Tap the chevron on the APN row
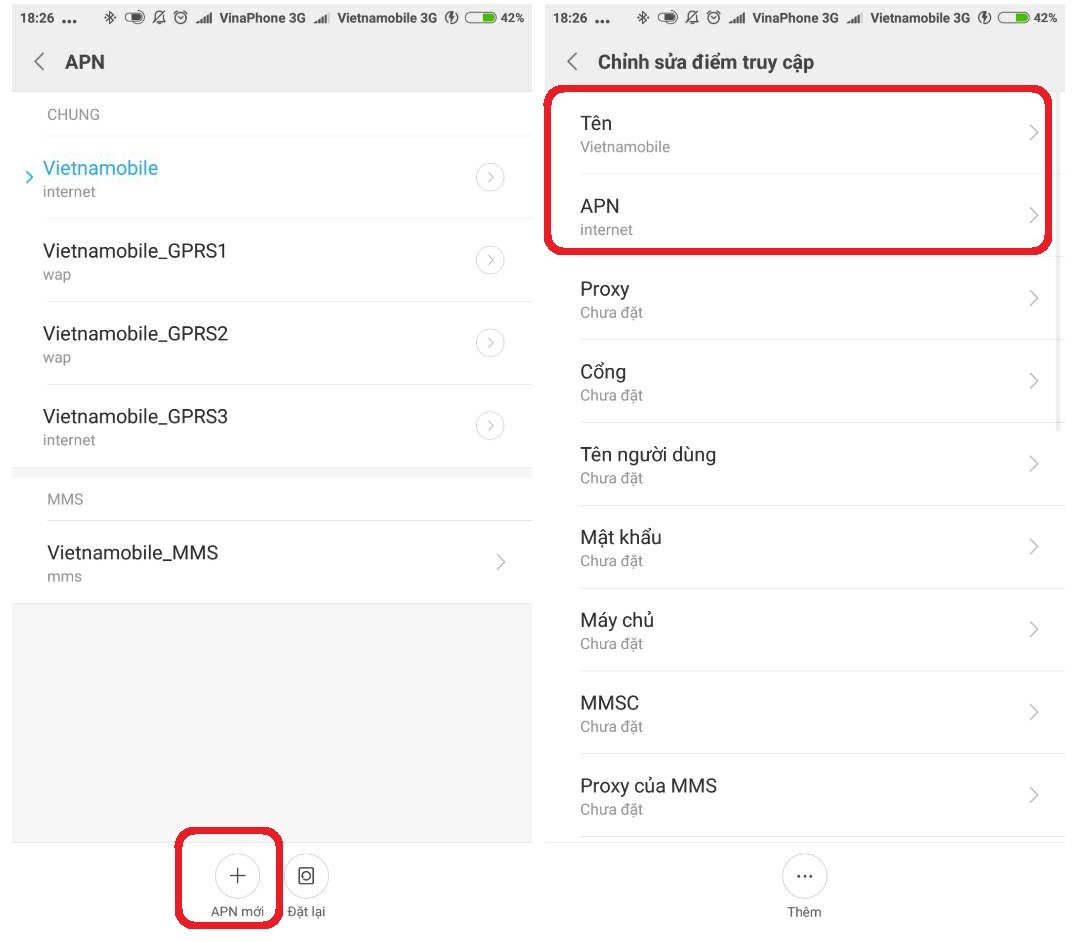This screenshot has height=942, width=1080. click(1033, 216)
